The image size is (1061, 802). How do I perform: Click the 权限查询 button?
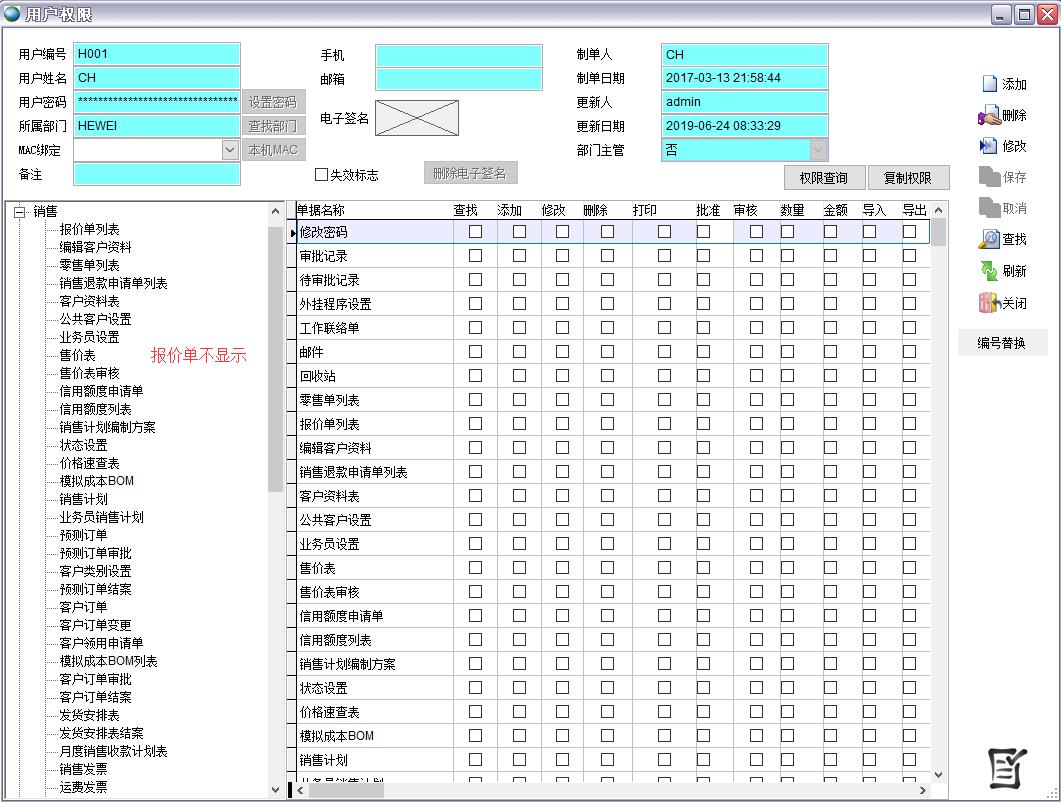pyautogui.click(x=823, y=178)
